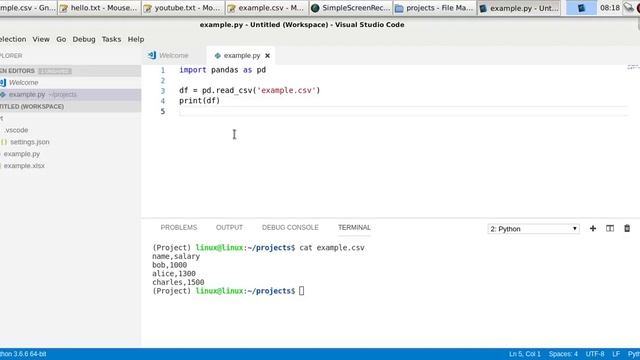Open the Debug menu
Image resolution: width=640 pixels, height=360 pixels.
point(84,39)
